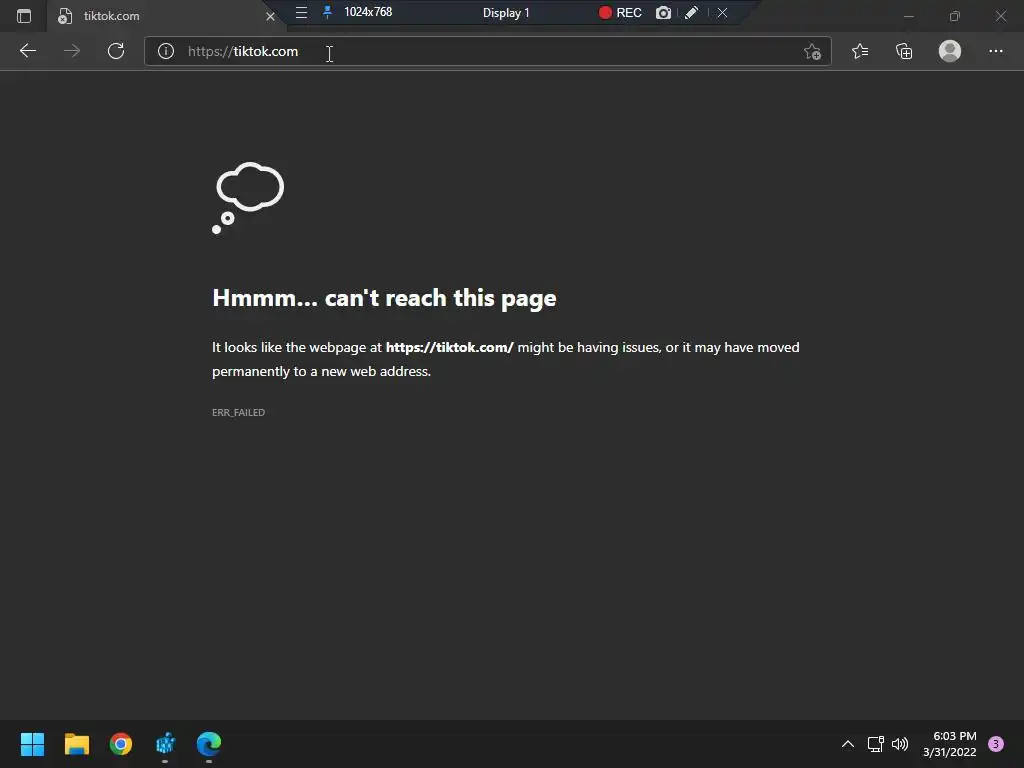Open the Collections panel
This screenshot has height=768, width=1024.
coord(904,51)
